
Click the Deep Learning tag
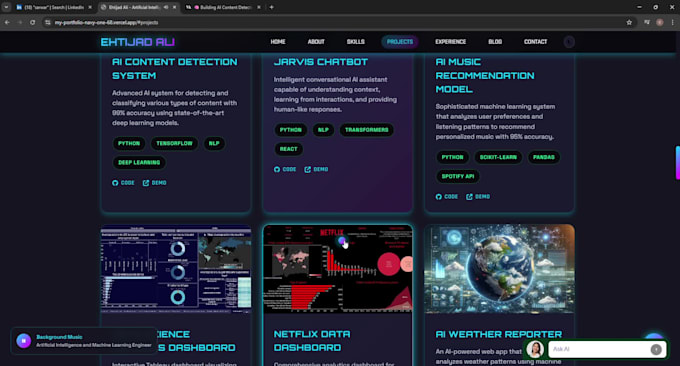(x=139, y=163)
